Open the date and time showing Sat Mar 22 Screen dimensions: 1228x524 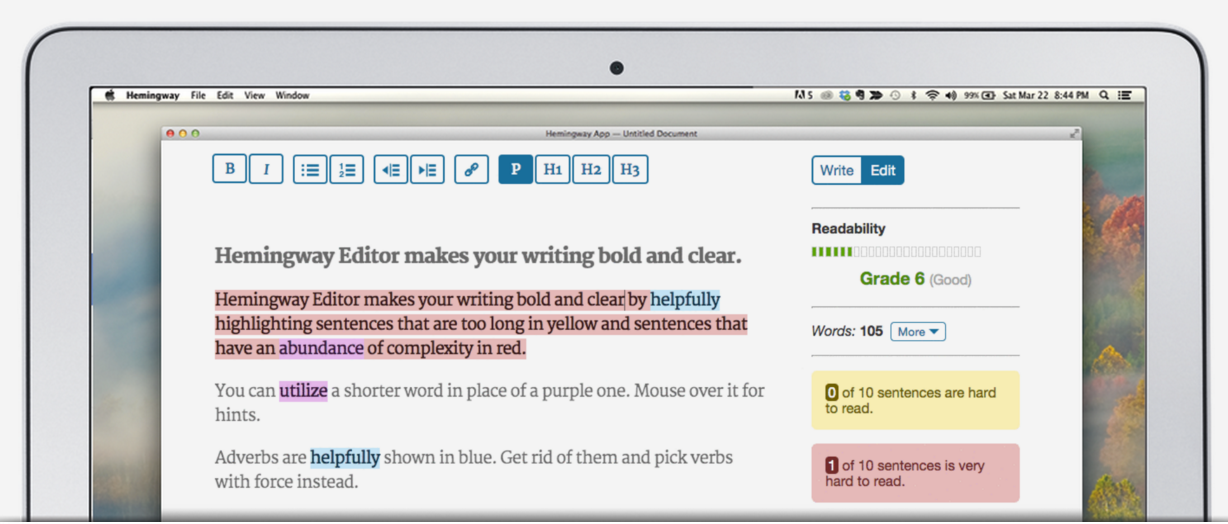click(1046, 95)
